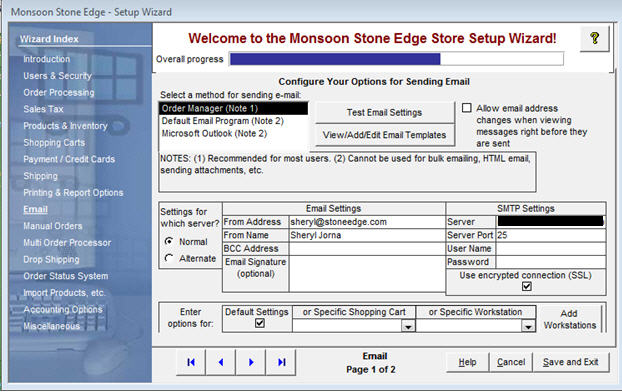Click the BCC Address input field

click(367, 249)
